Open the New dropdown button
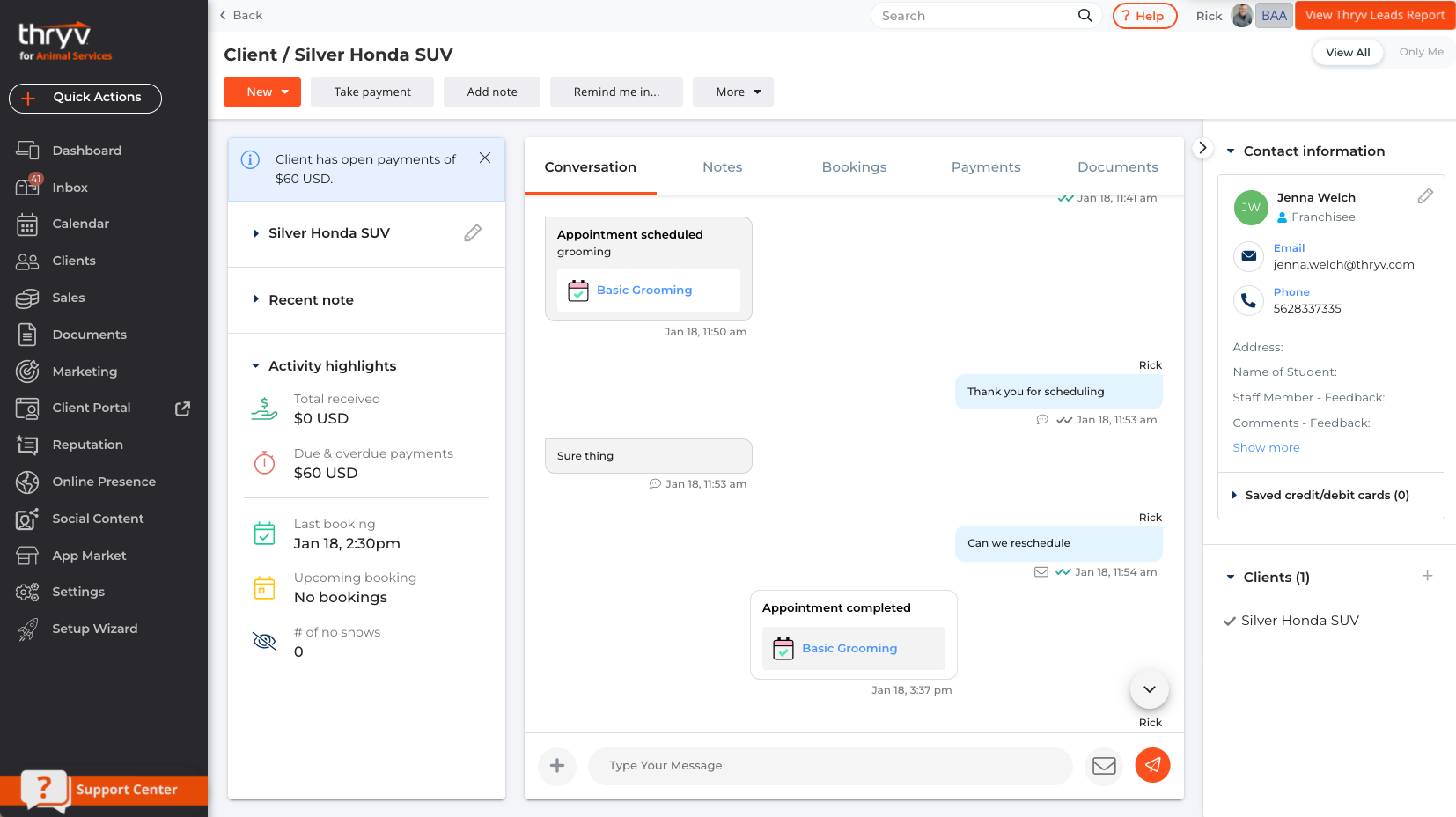Screen dimensions: 1456x817 (262, 92)
